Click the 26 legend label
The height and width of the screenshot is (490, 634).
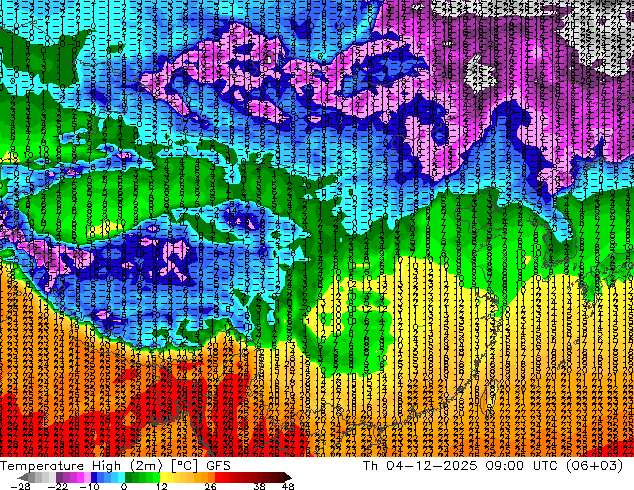click(210, 486)
